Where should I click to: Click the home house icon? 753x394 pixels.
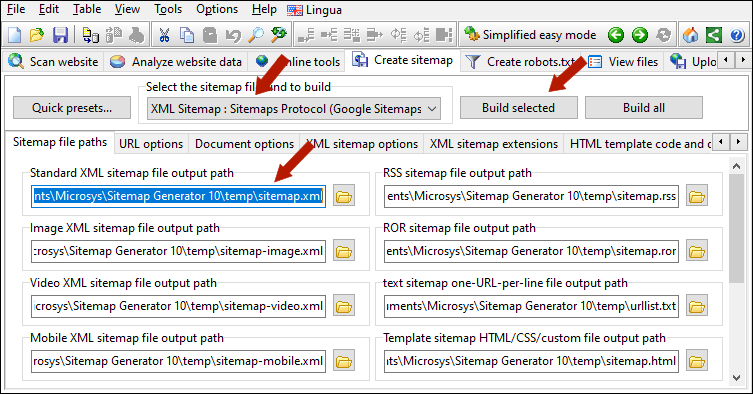[x=691, y=35]
